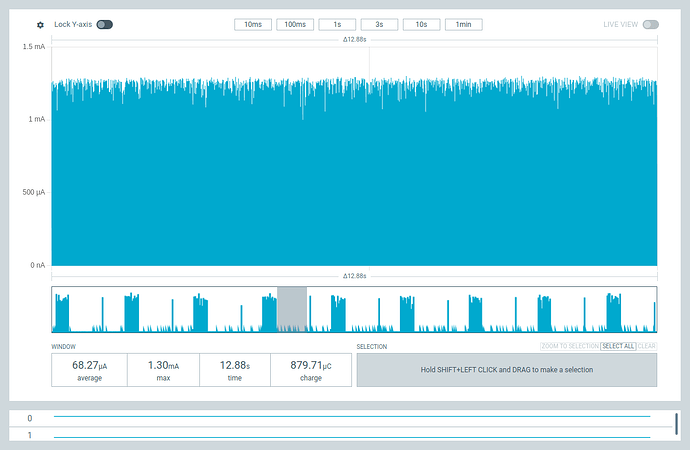Viewport: 690px width, 450px height.
Task: Click the digital channels scrollbar
Action: (x=677, y=424)
